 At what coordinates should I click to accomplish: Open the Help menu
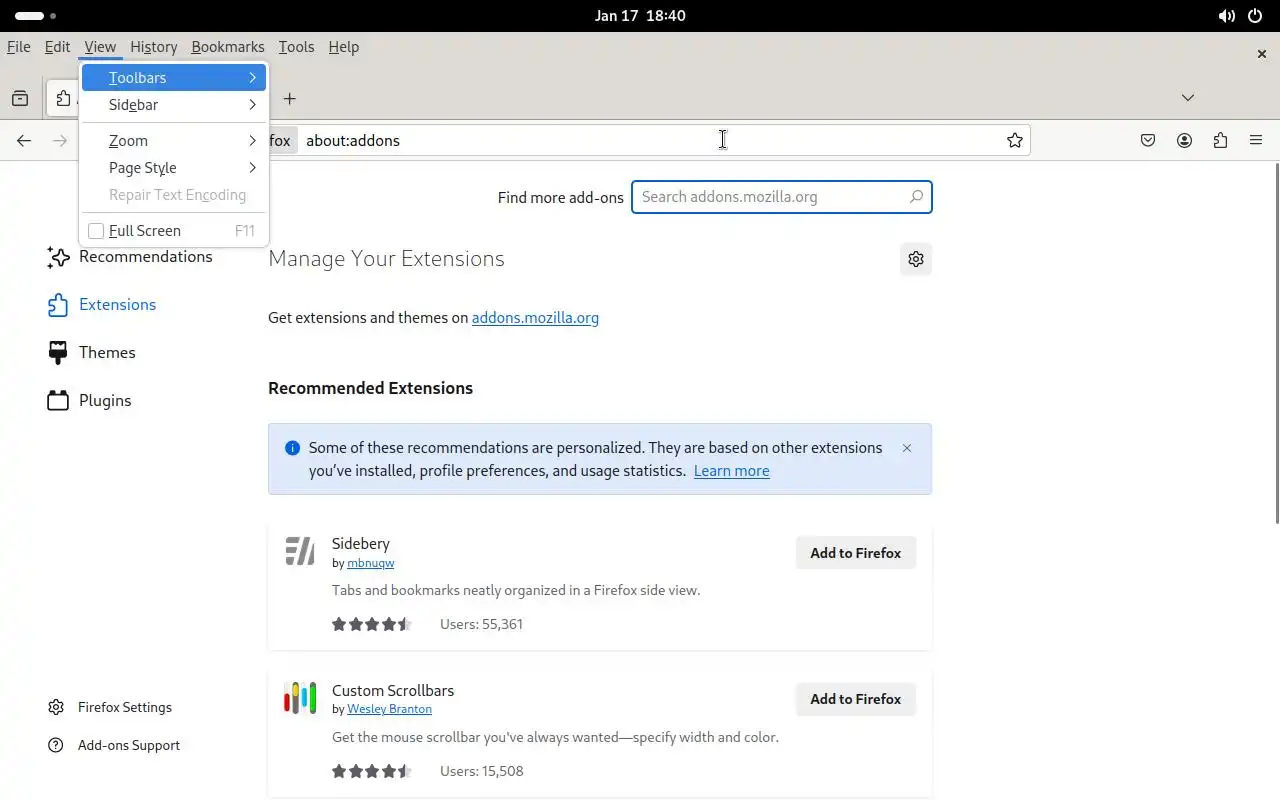(343, 47)
